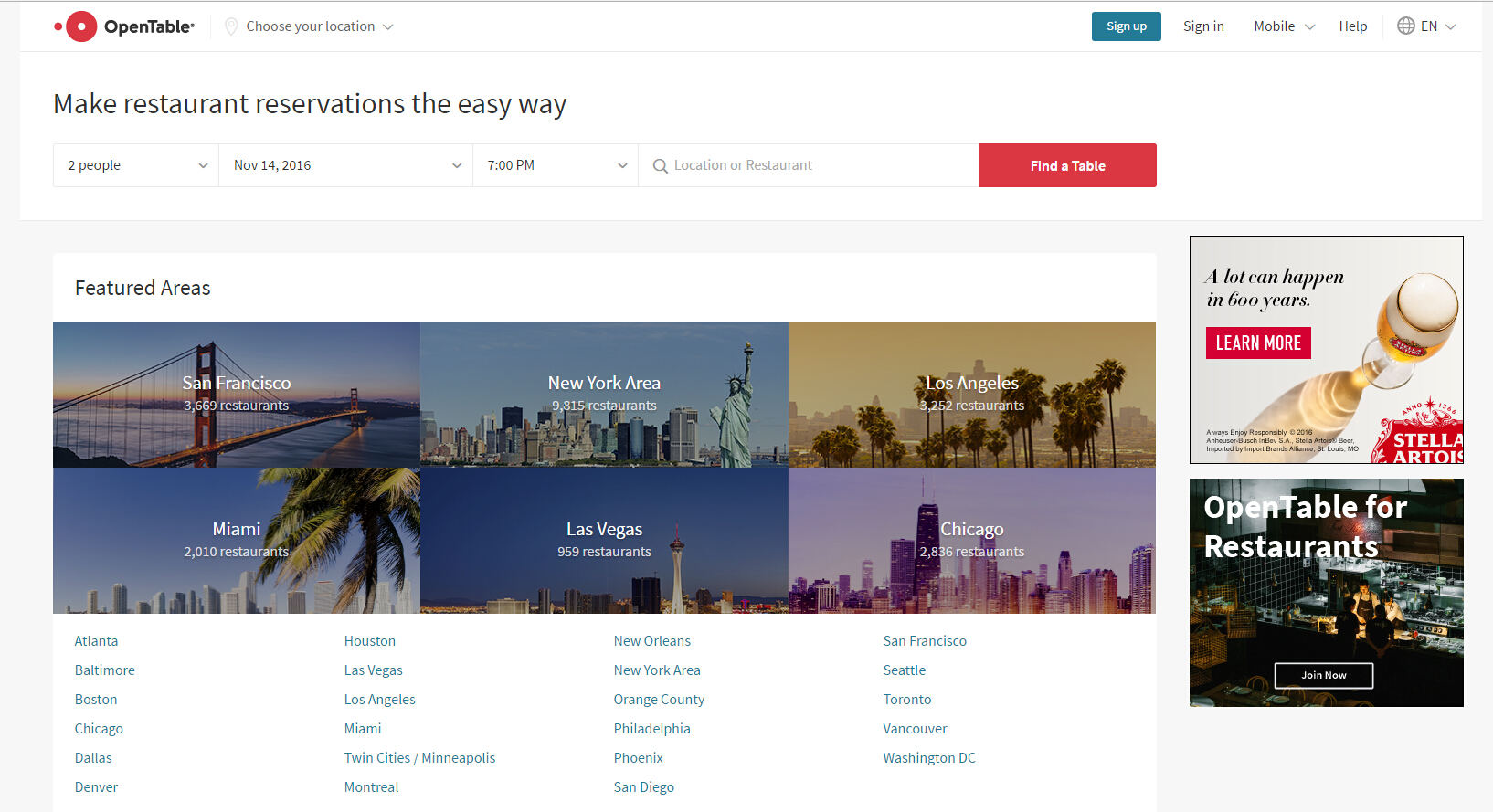
Task: Select the Orange County link
Action: pyautogui.click(x=659, y=700)
